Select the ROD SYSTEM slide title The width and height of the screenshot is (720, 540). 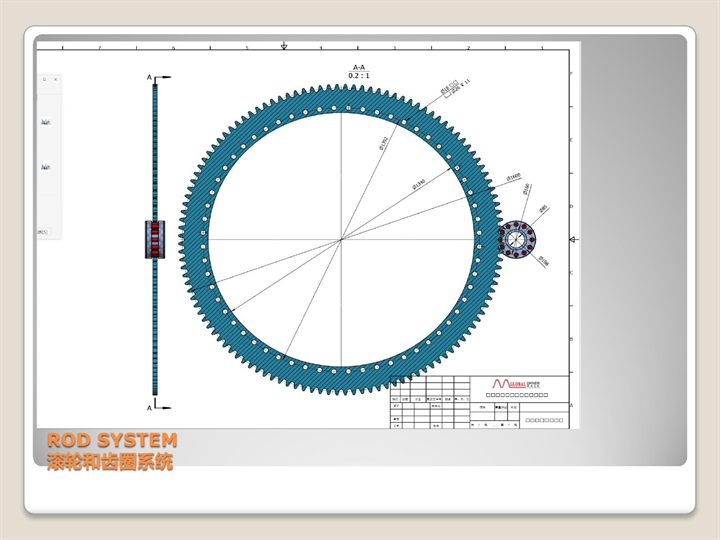coord(112,440)
